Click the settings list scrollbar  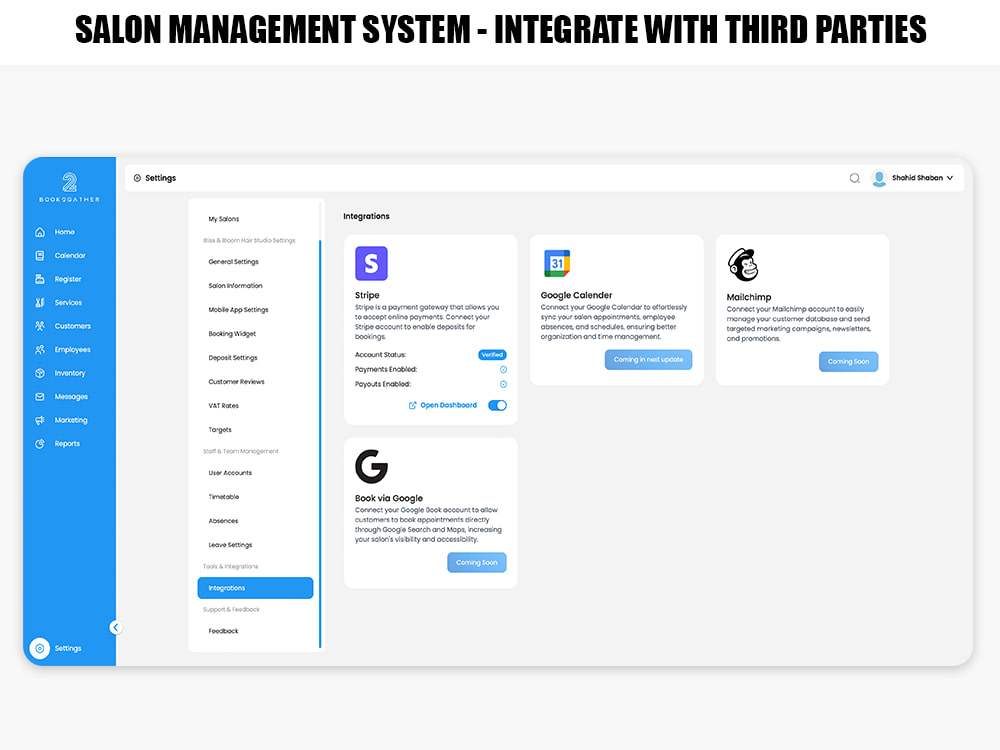(320, 444)
